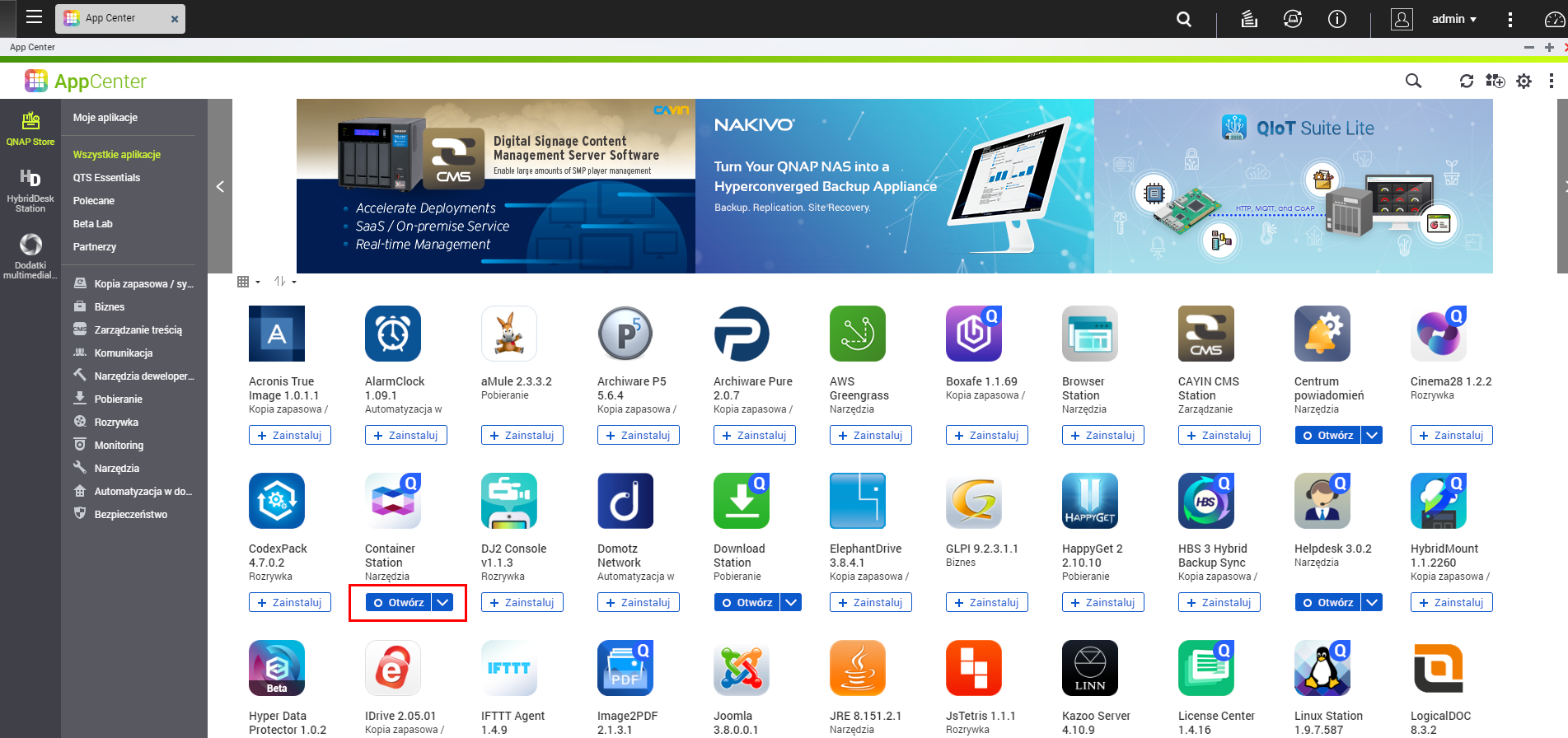Expand Helpdesk Otwórz dropdown arrow
1568x738 pixels.
click(x=1372, y=602)
